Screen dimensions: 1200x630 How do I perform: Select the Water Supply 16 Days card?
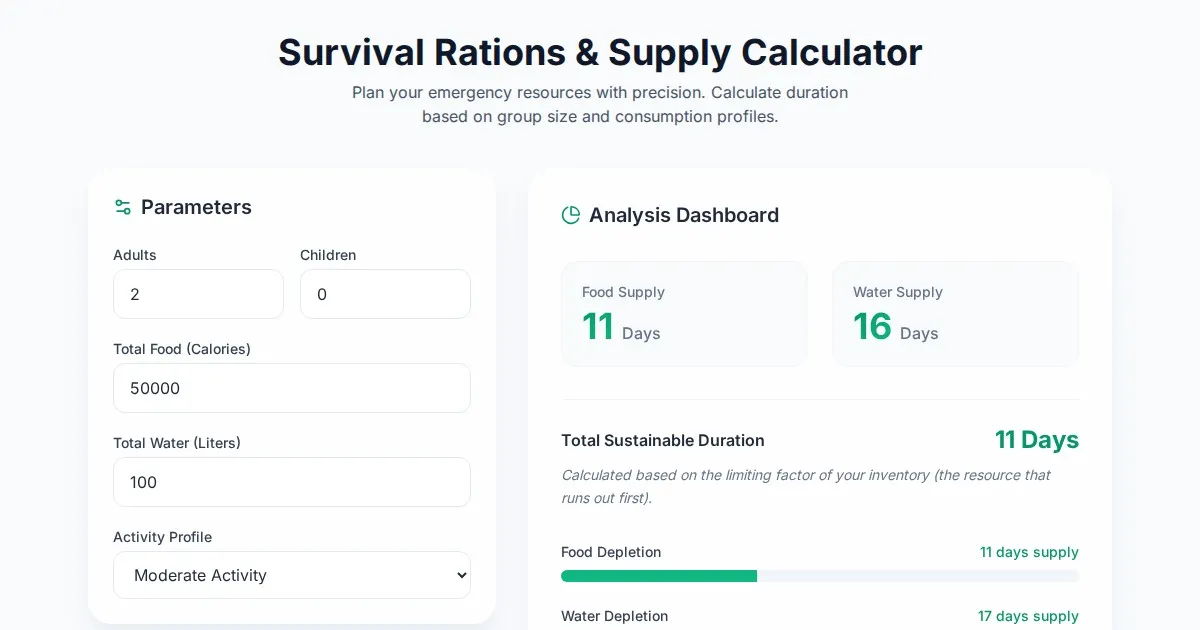[x=955, y=314]
